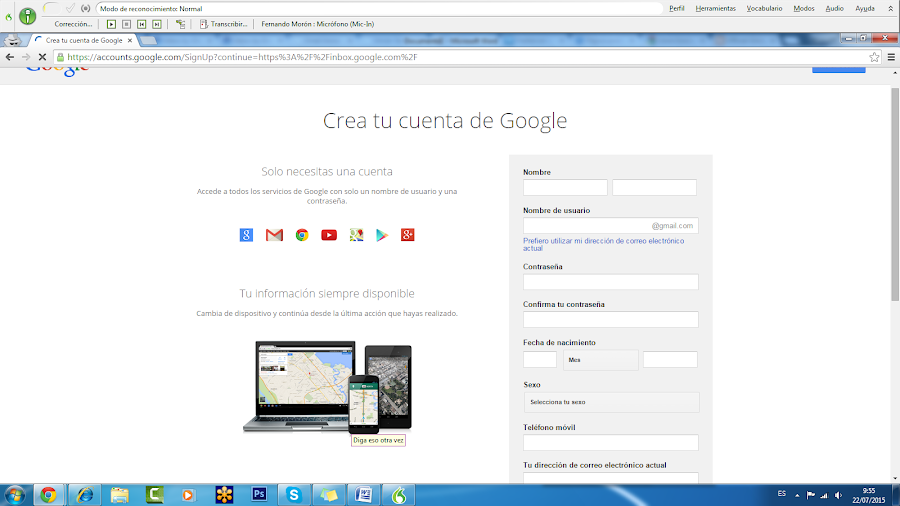
Task: Click the DragonBar play playback button
Action: pyautogui.click(x=111, y=24)
